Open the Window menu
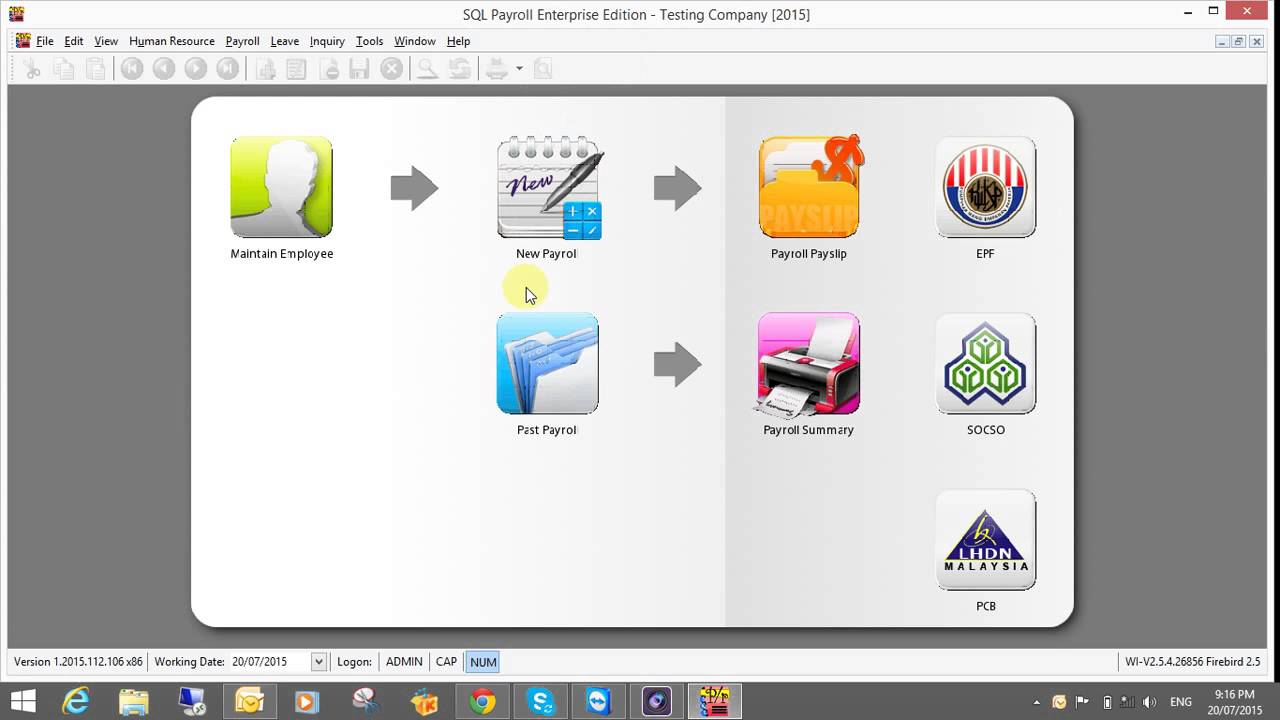The image size is (1280, 720). tap(415, 41)
